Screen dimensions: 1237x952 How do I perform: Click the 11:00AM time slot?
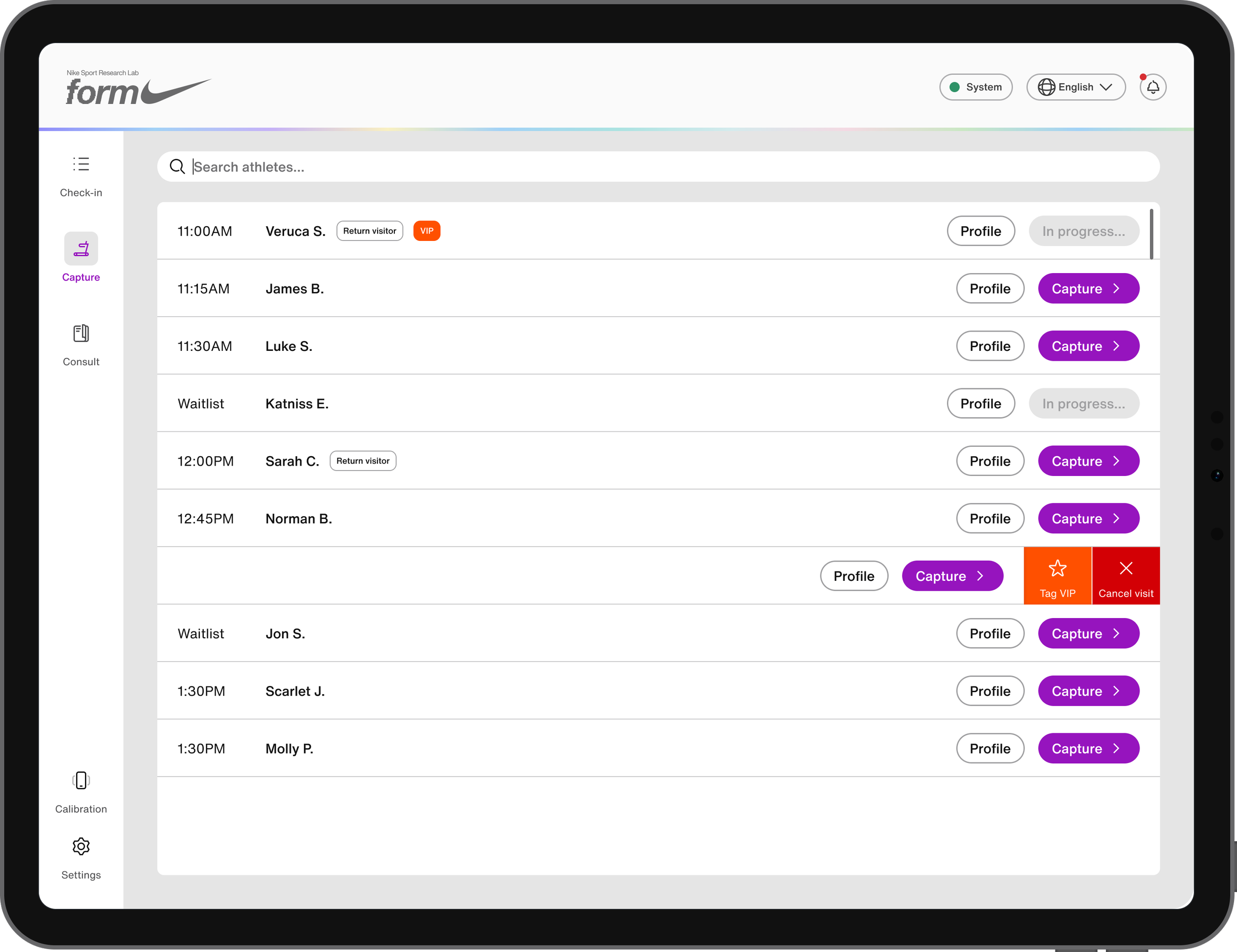[x=204, y=231]
